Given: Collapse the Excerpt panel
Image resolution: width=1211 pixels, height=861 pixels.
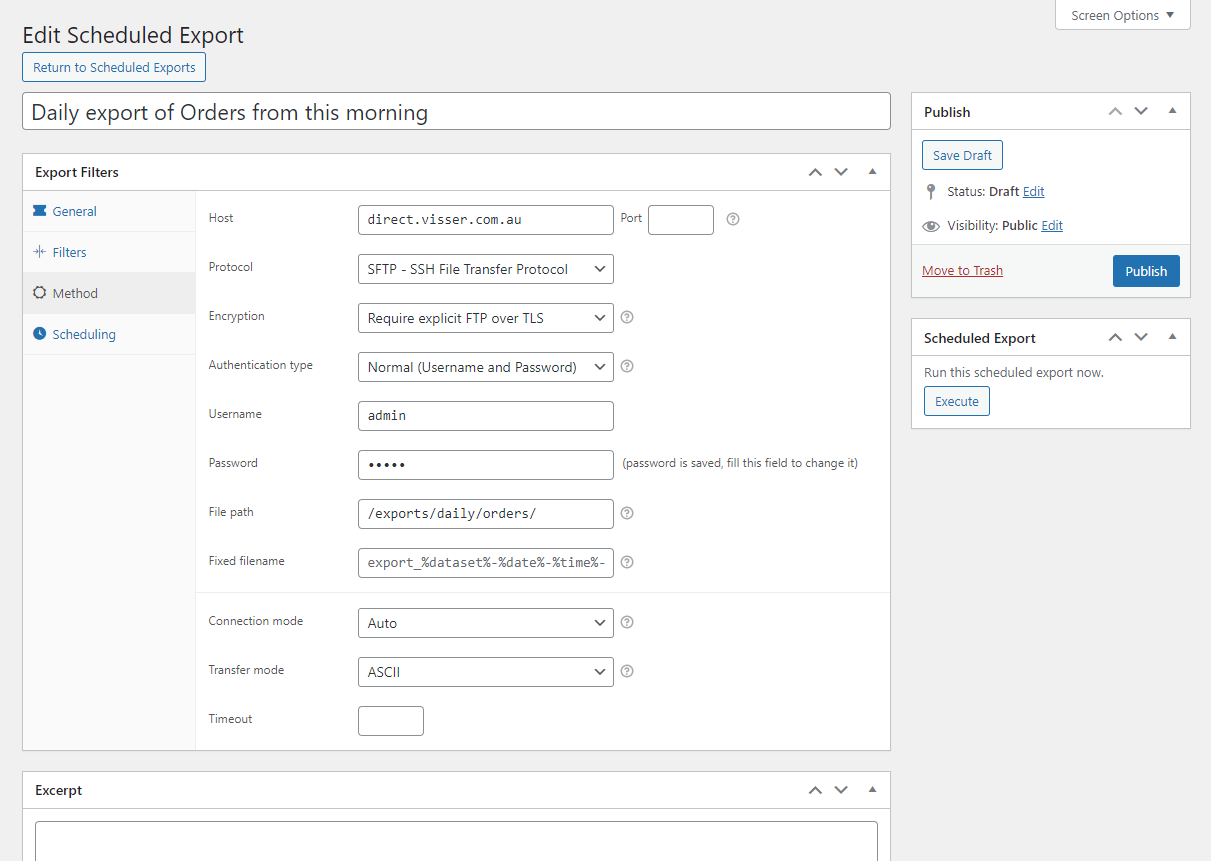Looking at the screenshot, I should 872,790.
